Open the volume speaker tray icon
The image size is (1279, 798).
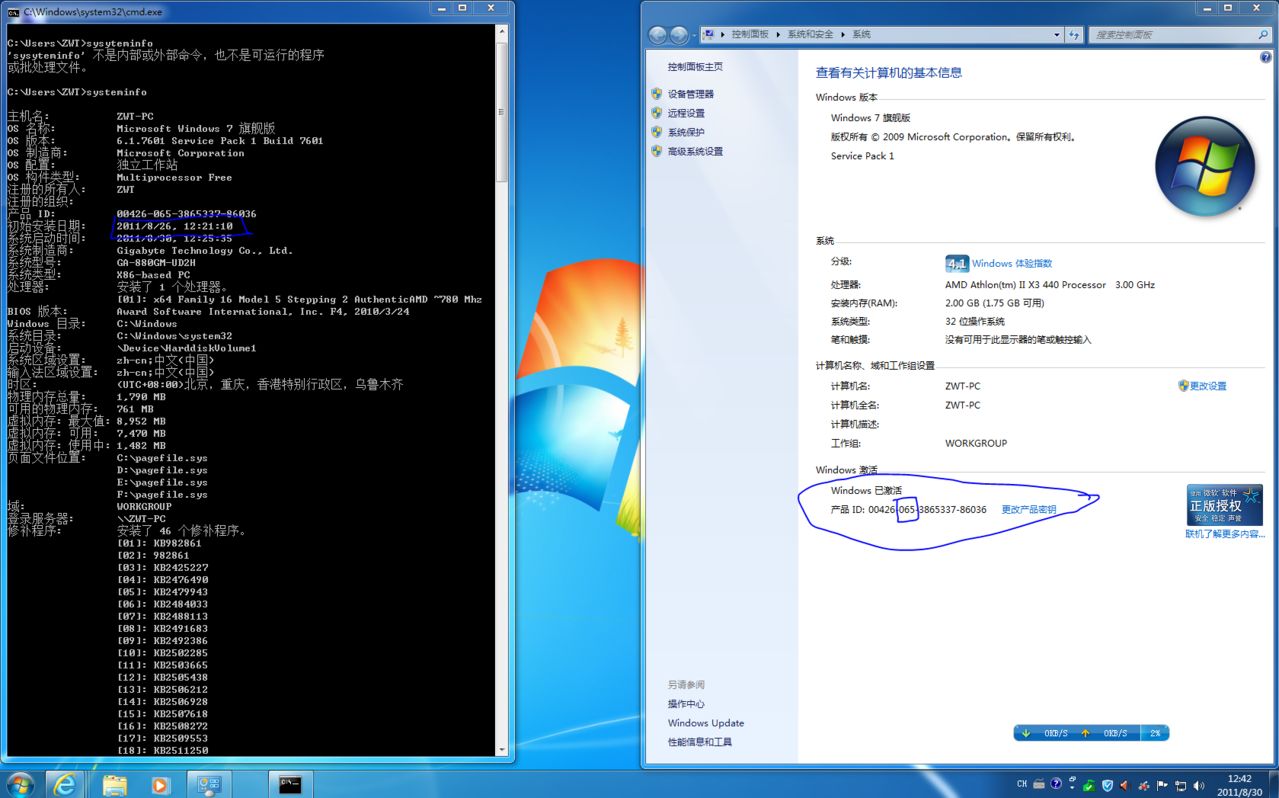tap(1198, 785)
